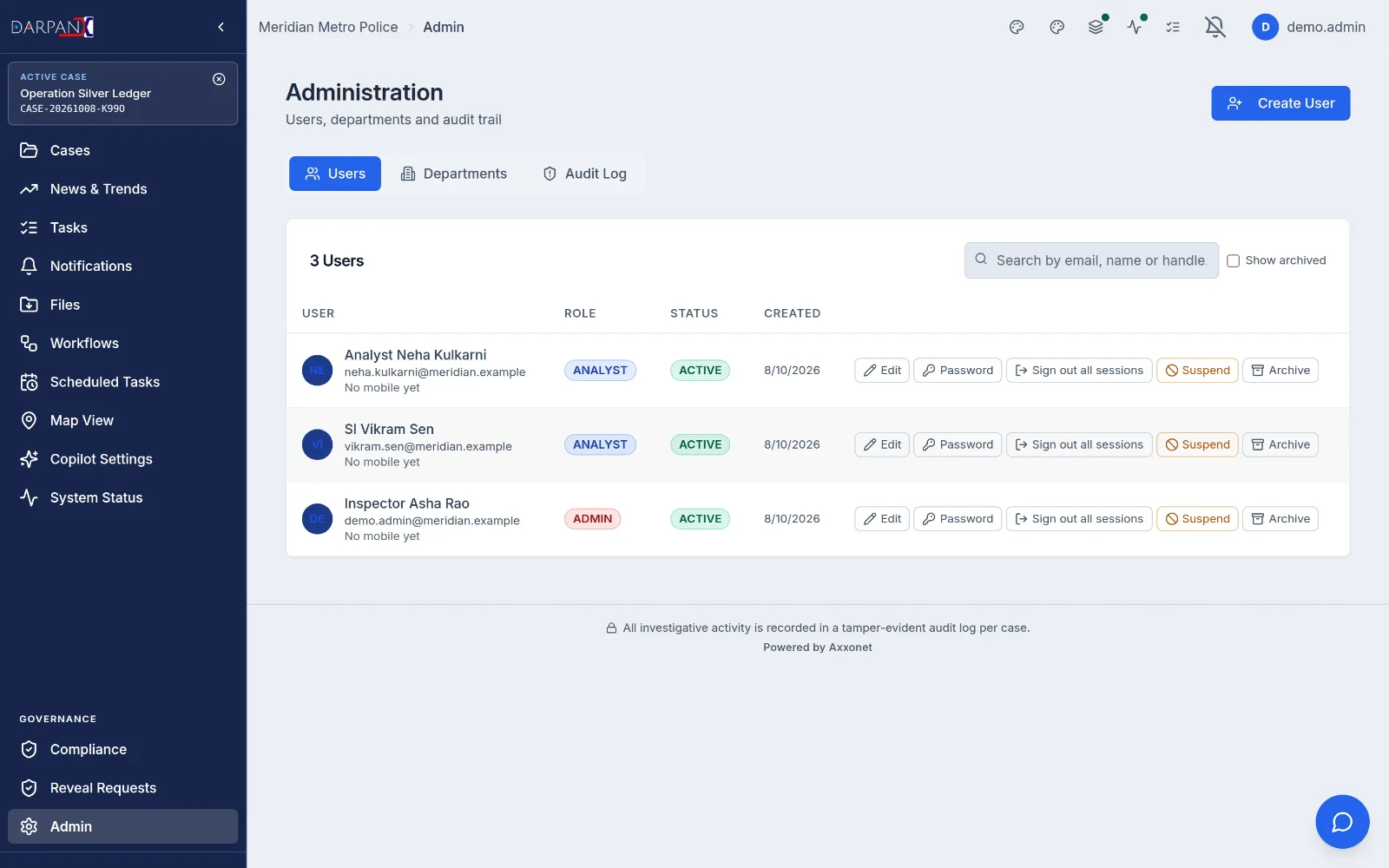Click the Admin breadcrumb
1389x868 pixels.
[444, 27]
